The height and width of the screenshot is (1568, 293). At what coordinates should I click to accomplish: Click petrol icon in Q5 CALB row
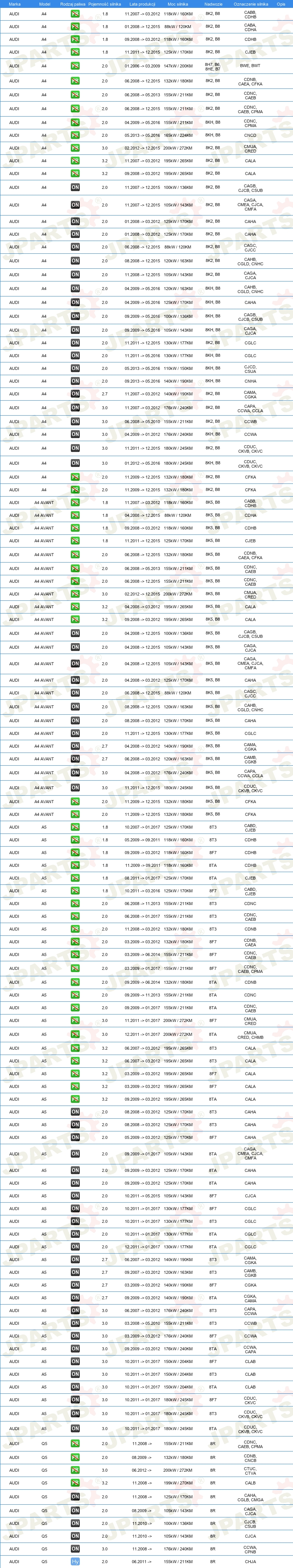(75, 1483)
